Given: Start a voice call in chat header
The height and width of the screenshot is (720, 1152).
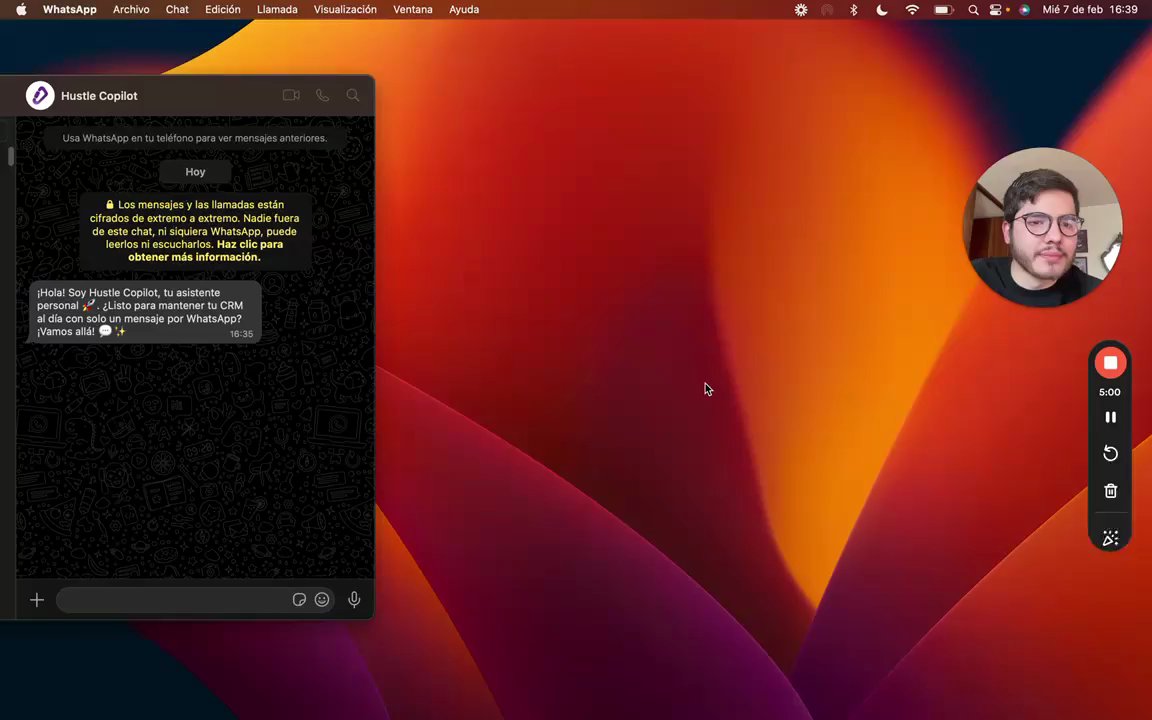Looking at the screenshot, I should (323, 96).
